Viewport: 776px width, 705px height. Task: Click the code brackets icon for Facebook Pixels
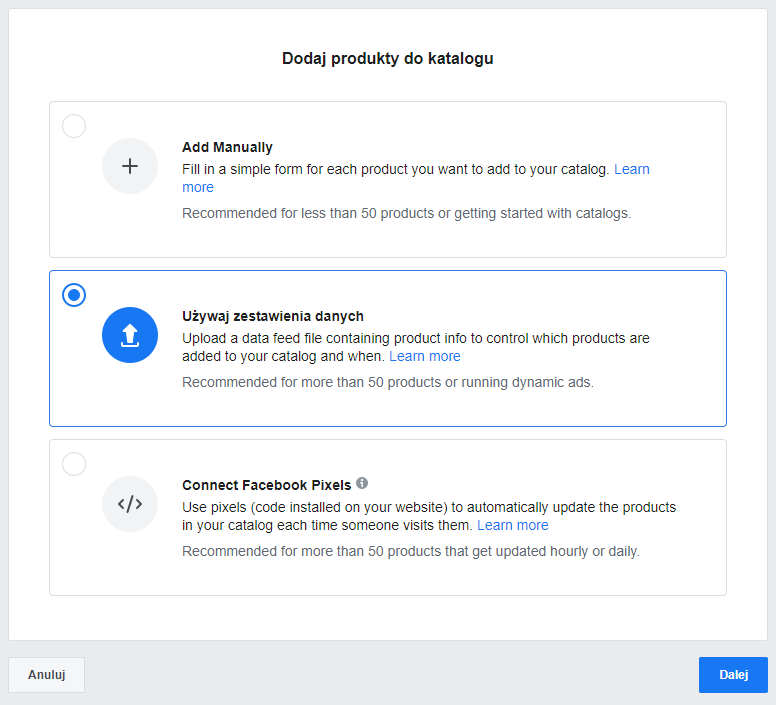click(130, 504)
